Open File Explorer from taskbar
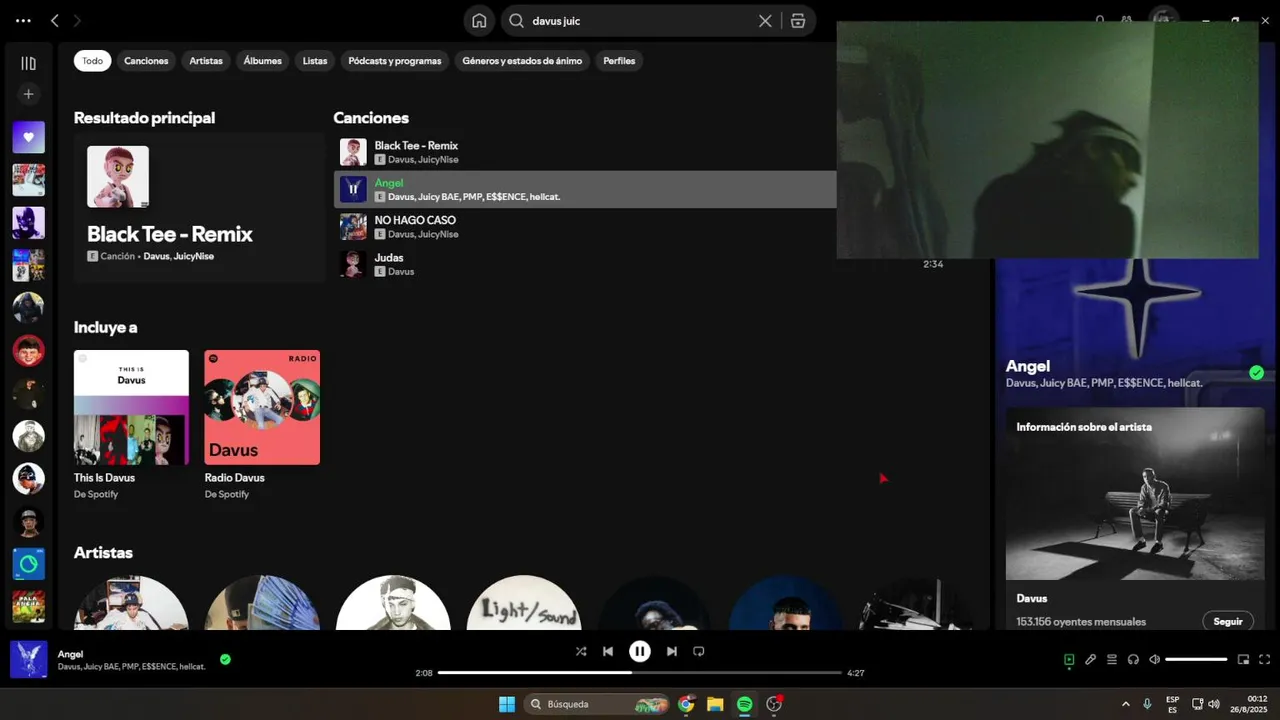Screen dimensions: 1280x720 715,704
